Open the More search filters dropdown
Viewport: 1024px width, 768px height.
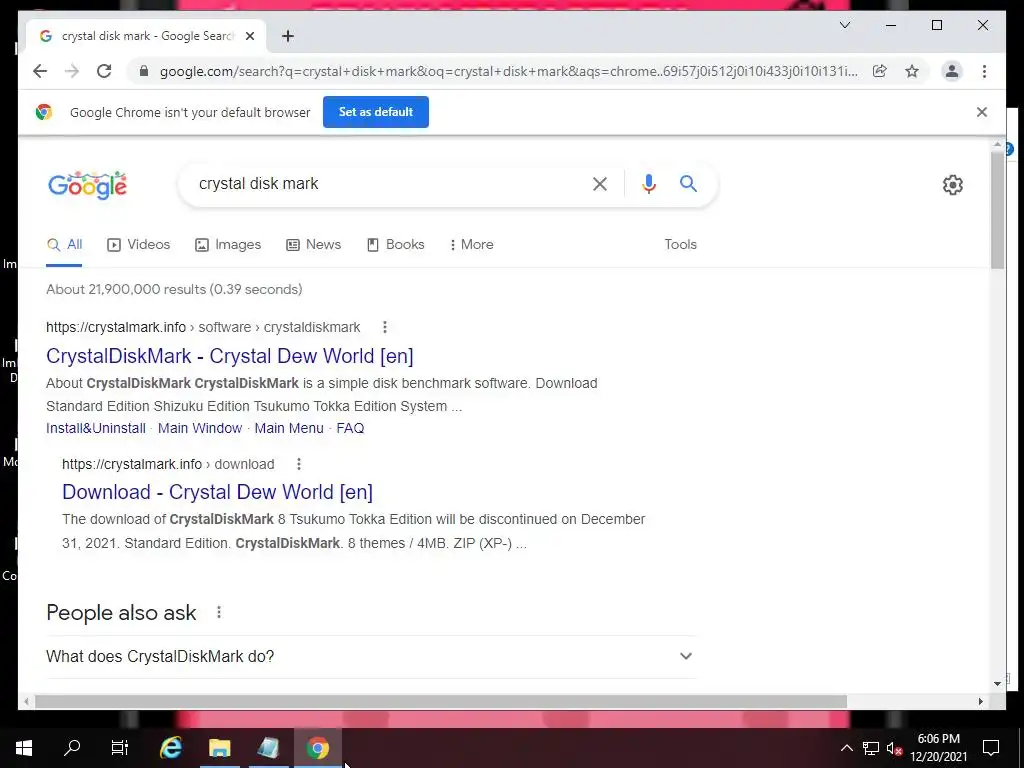pos(471,244)
